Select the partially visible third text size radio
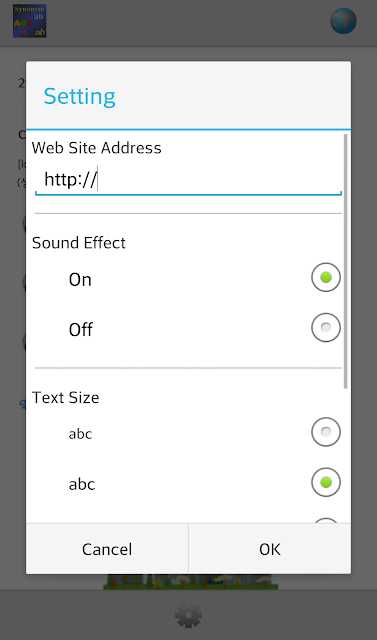The width and height of the screenshot is (377, 640). [x=326, y=521]
